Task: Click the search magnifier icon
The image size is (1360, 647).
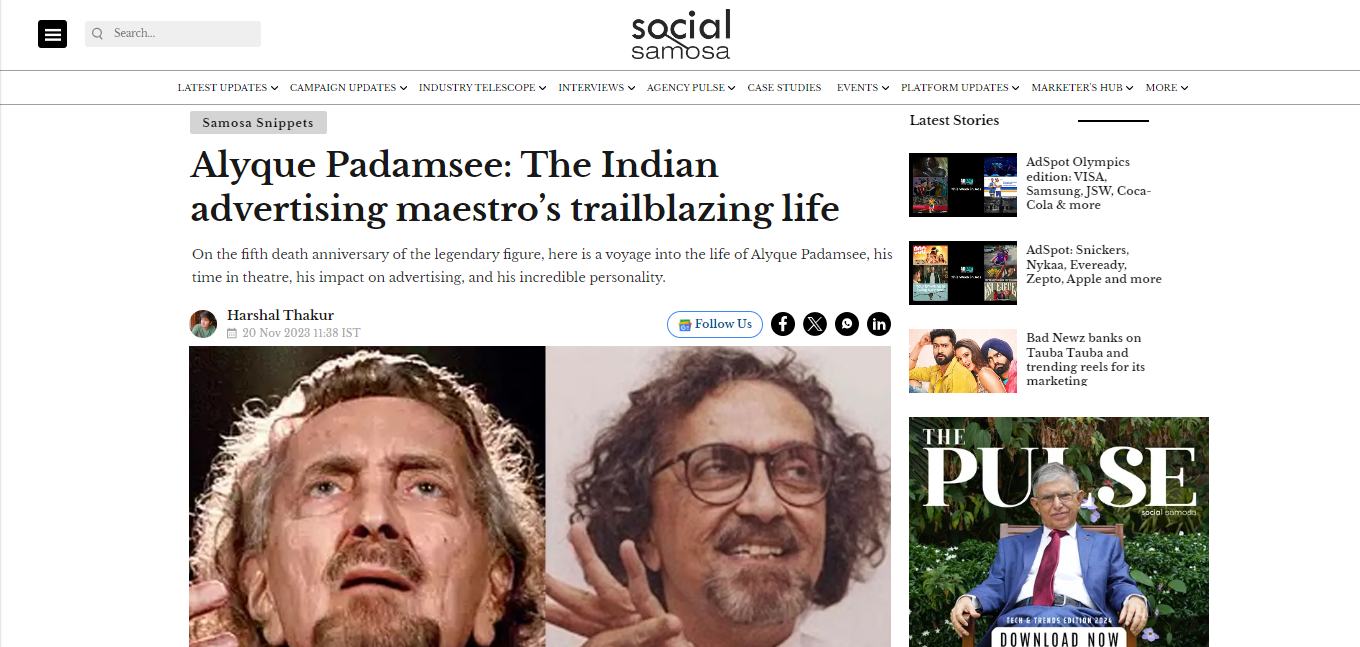Action: (x=98, y=34)
